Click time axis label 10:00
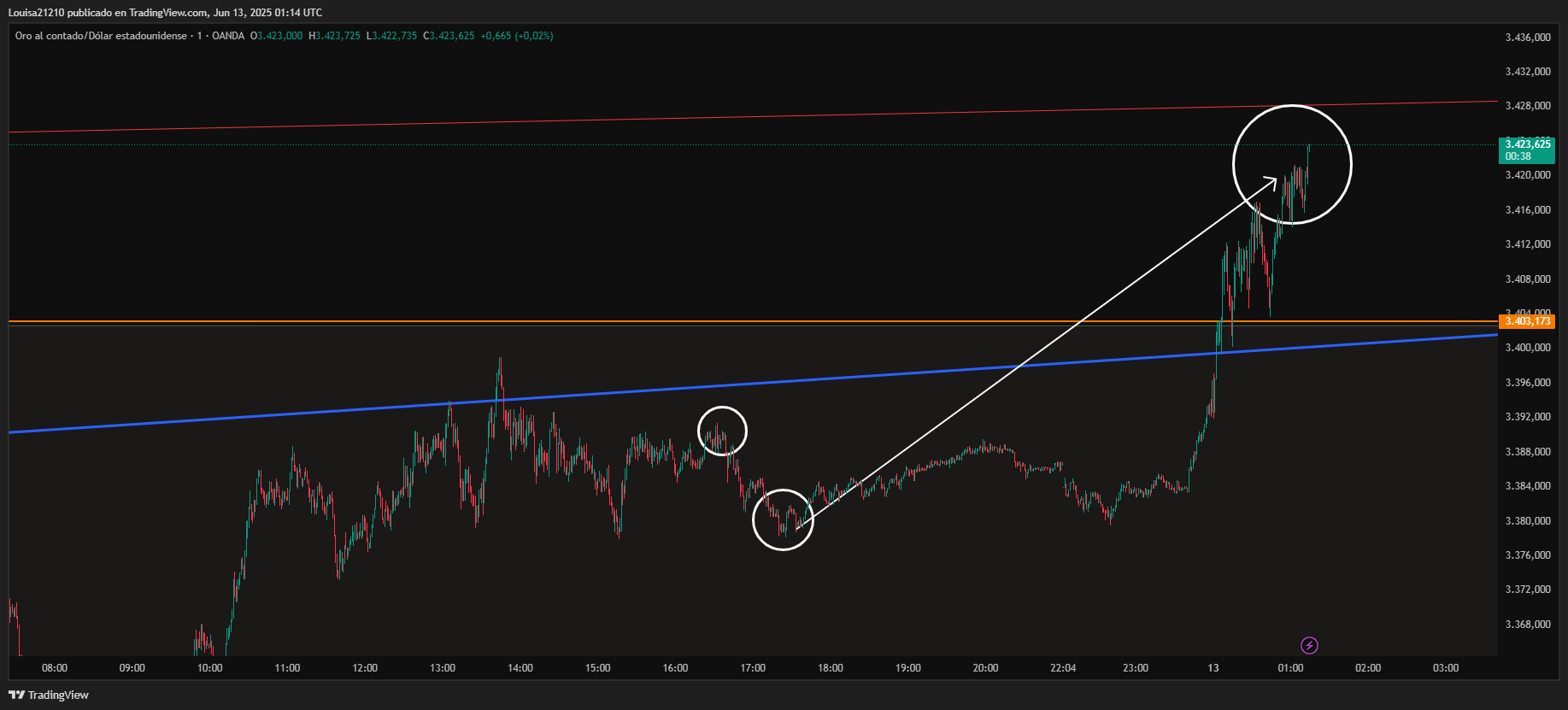The image size is (1568, 710). [x=210, y=668]
